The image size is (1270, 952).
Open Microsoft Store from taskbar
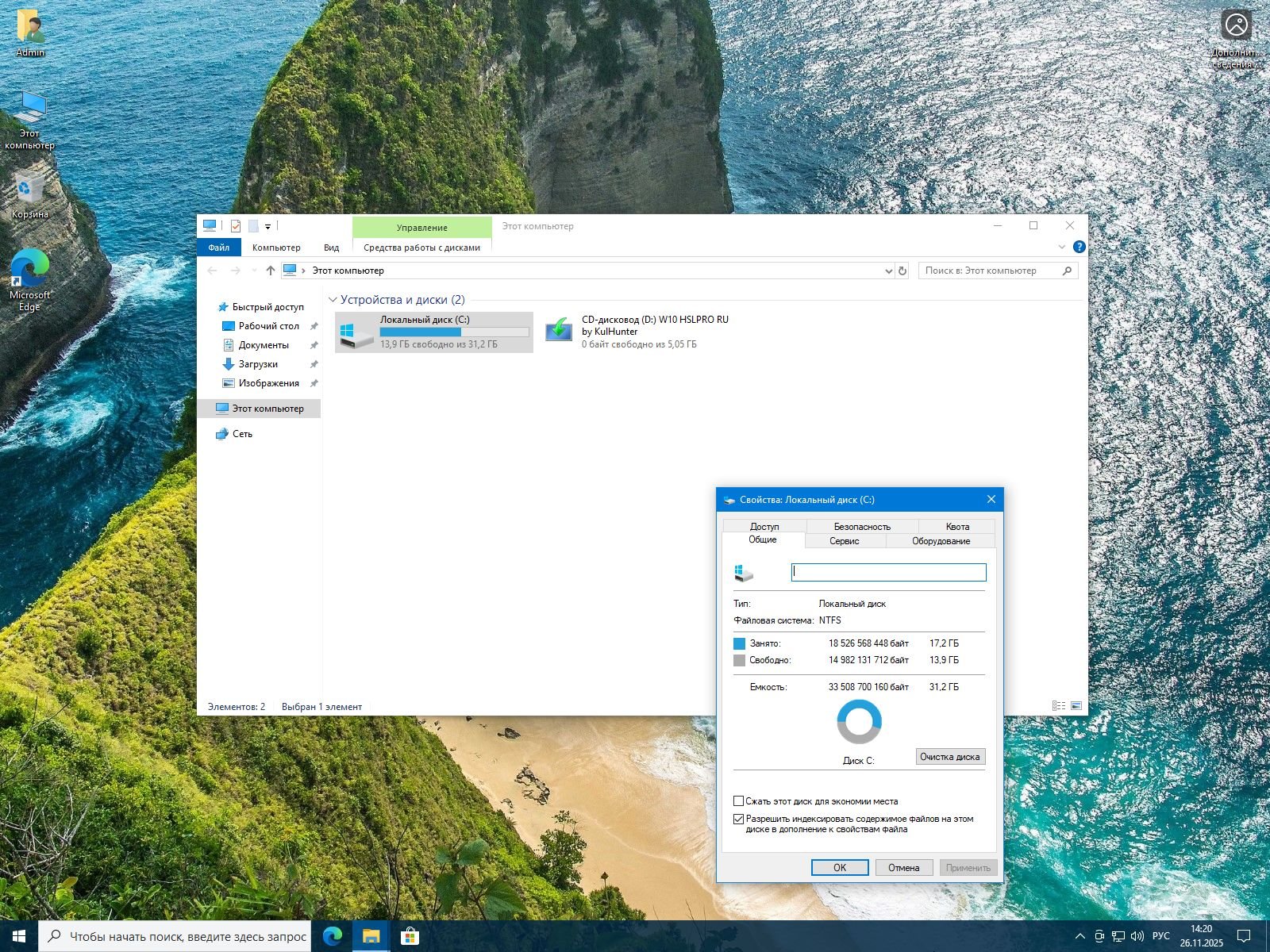tap(410, 936)
